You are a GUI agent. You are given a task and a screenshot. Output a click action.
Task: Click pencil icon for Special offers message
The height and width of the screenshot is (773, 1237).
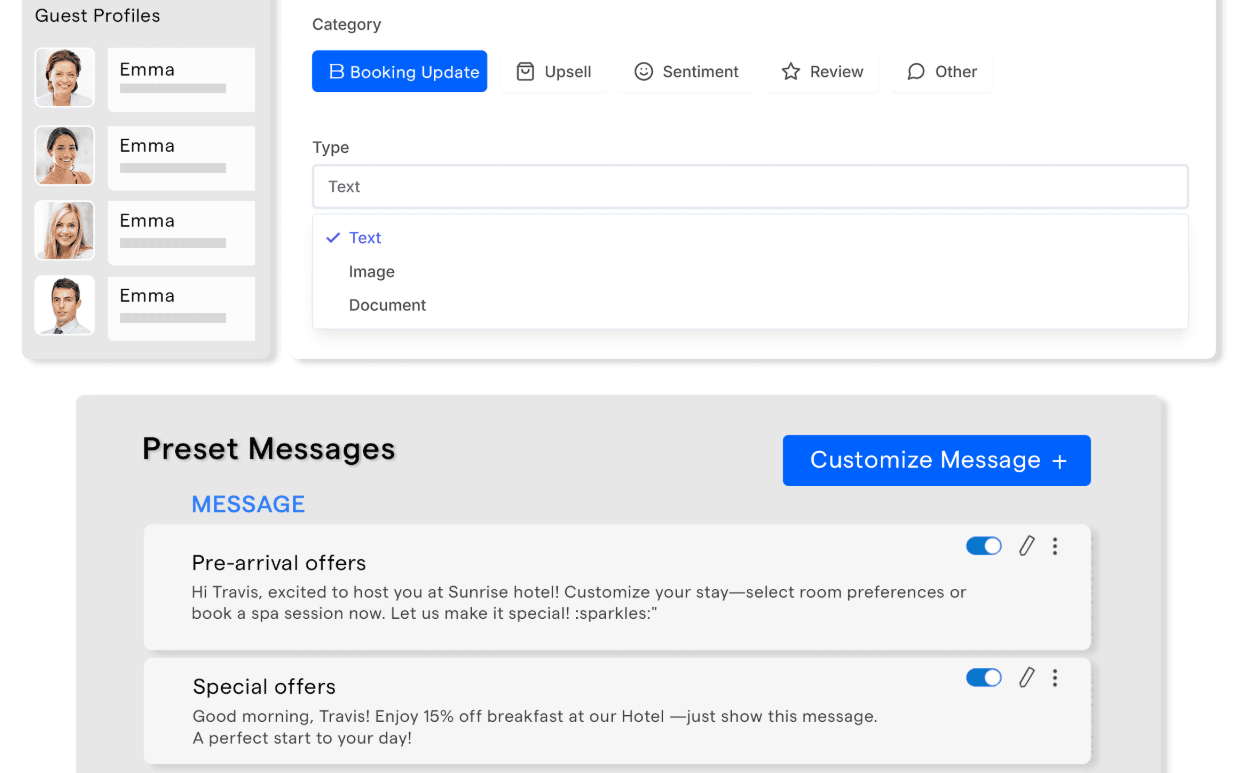(1026, 678)
